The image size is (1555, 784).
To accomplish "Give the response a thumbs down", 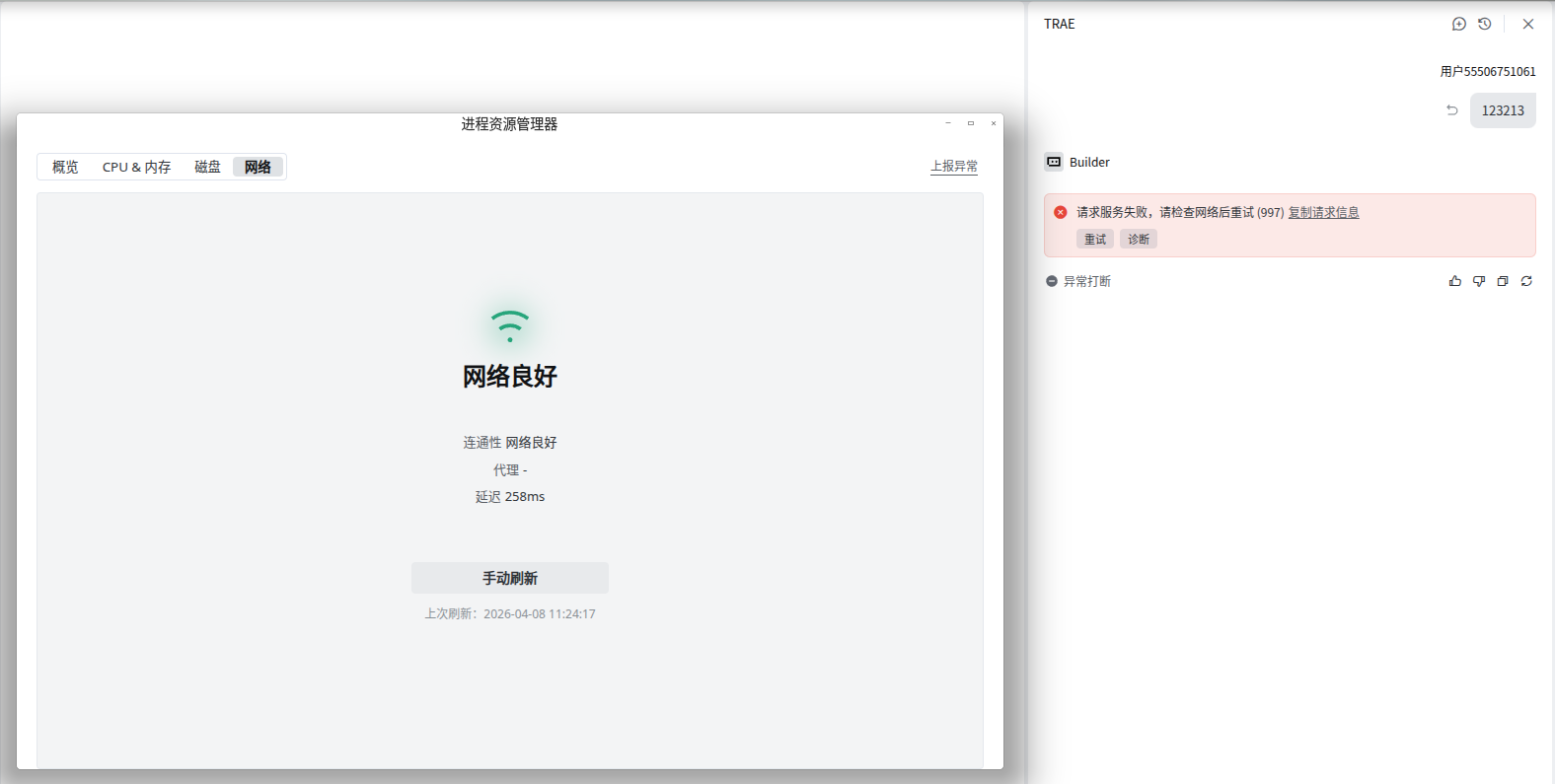I will click(x=1478, y=281).
